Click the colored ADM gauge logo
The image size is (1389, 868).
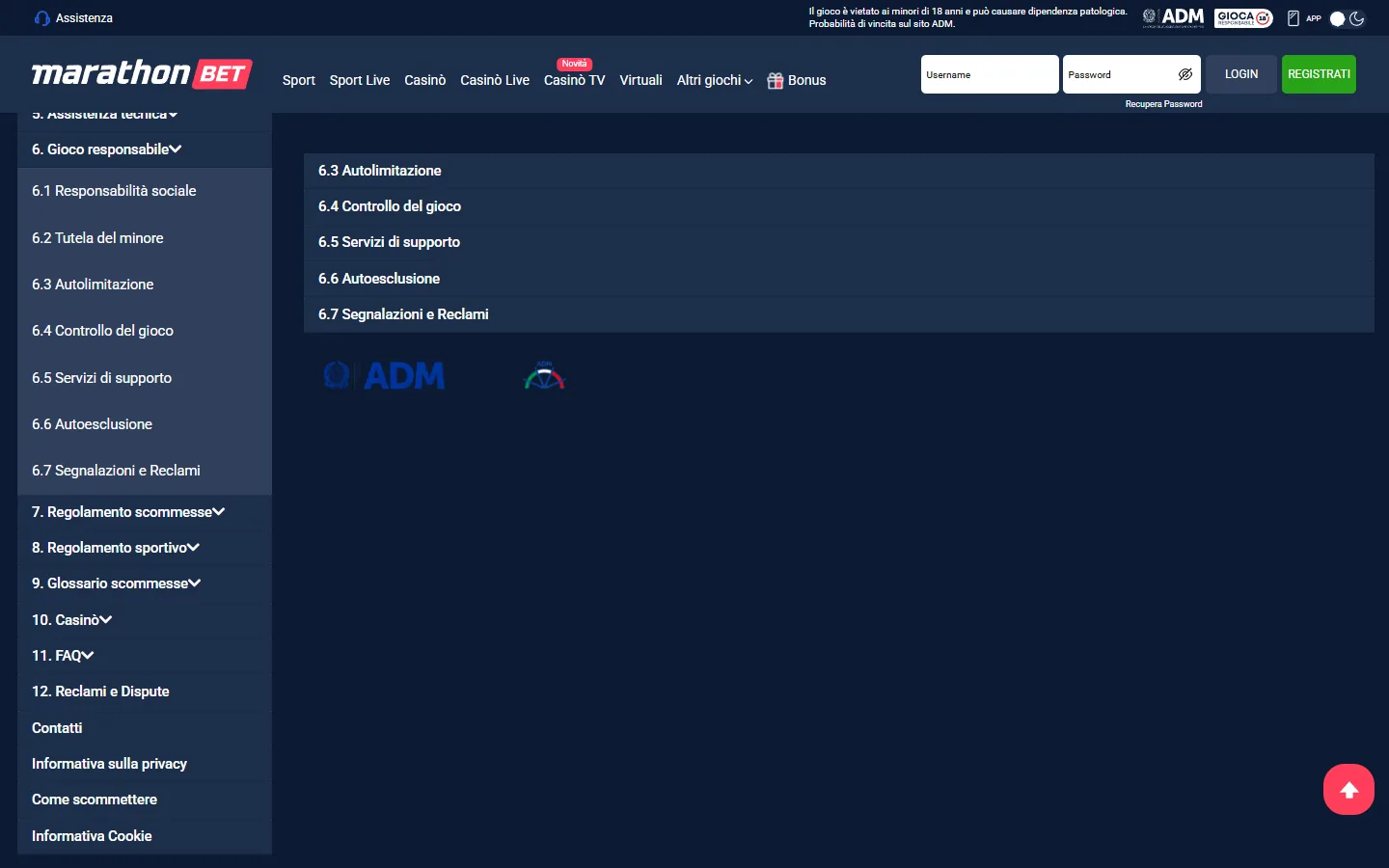click(544, 375)
